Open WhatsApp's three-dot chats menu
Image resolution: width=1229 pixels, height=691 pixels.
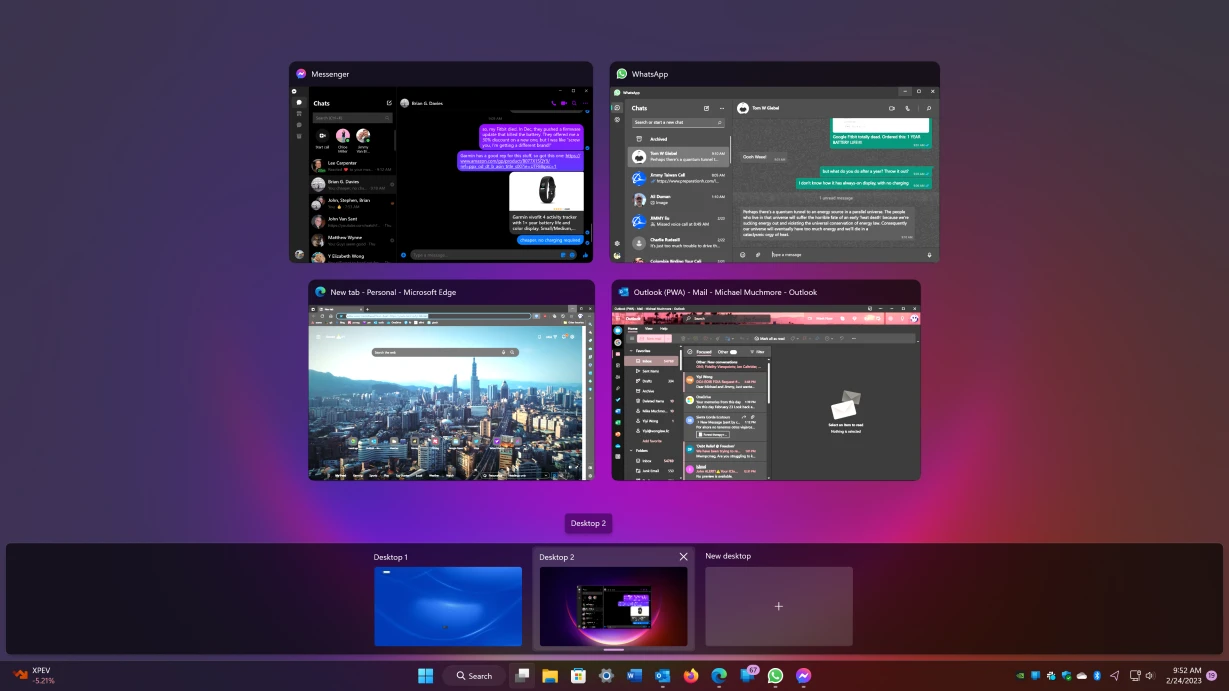(x=722, y=108)
